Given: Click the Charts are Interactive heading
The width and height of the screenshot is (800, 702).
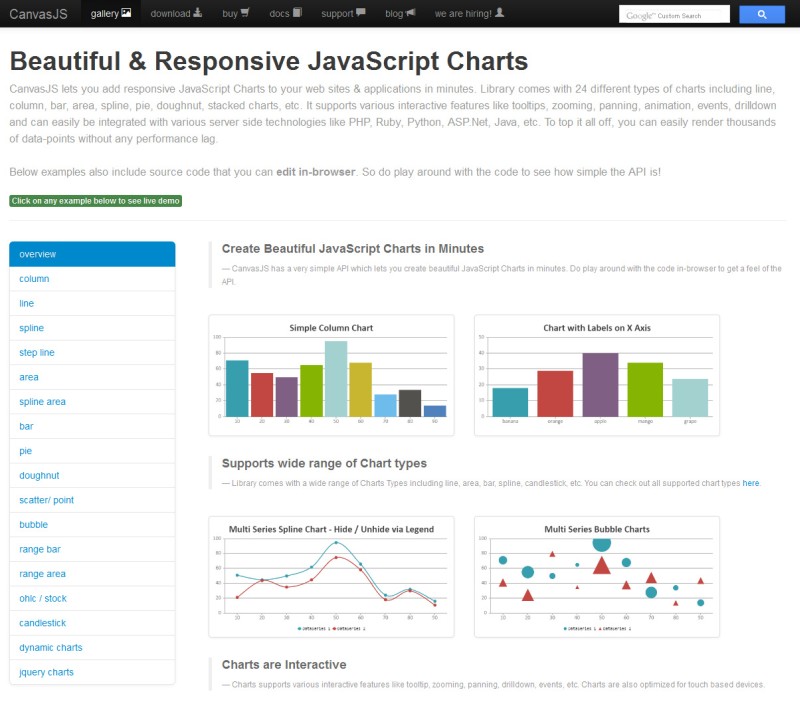Looking at the screenshot, I should [284, 665].
